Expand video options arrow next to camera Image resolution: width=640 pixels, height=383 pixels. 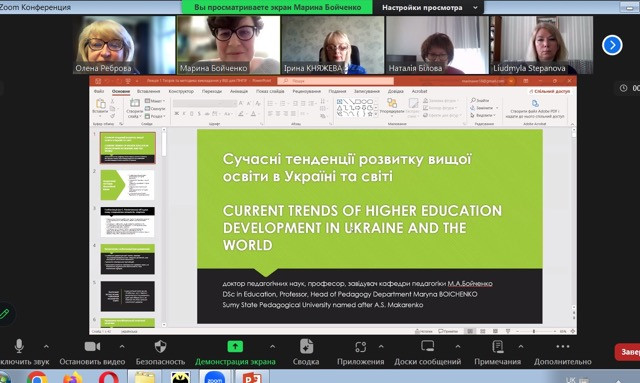pyautogui.click(x=122, y=347)
